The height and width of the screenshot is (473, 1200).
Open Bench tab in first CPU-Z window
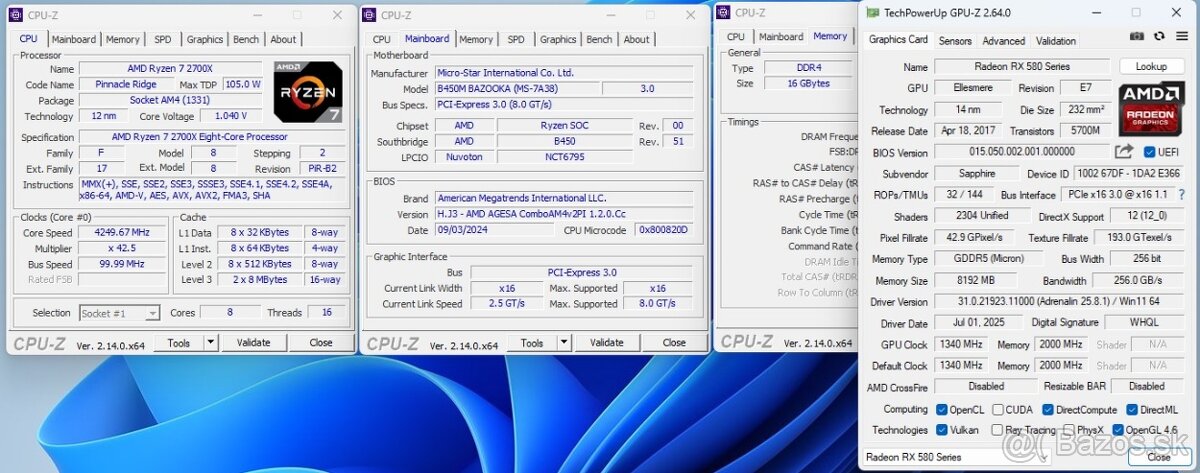245,39
